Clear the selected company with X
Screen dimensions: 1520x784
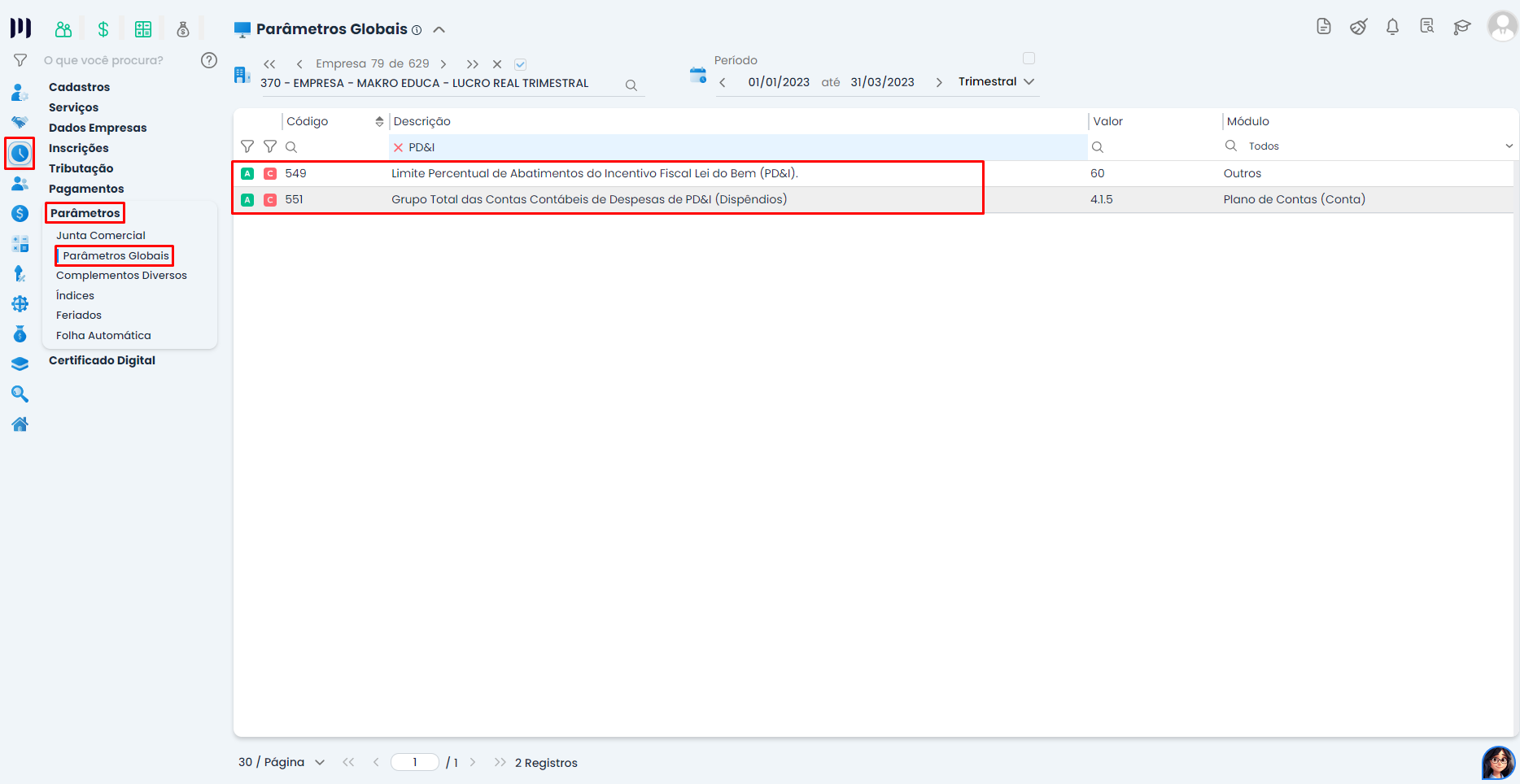click(x=497, y=64)
